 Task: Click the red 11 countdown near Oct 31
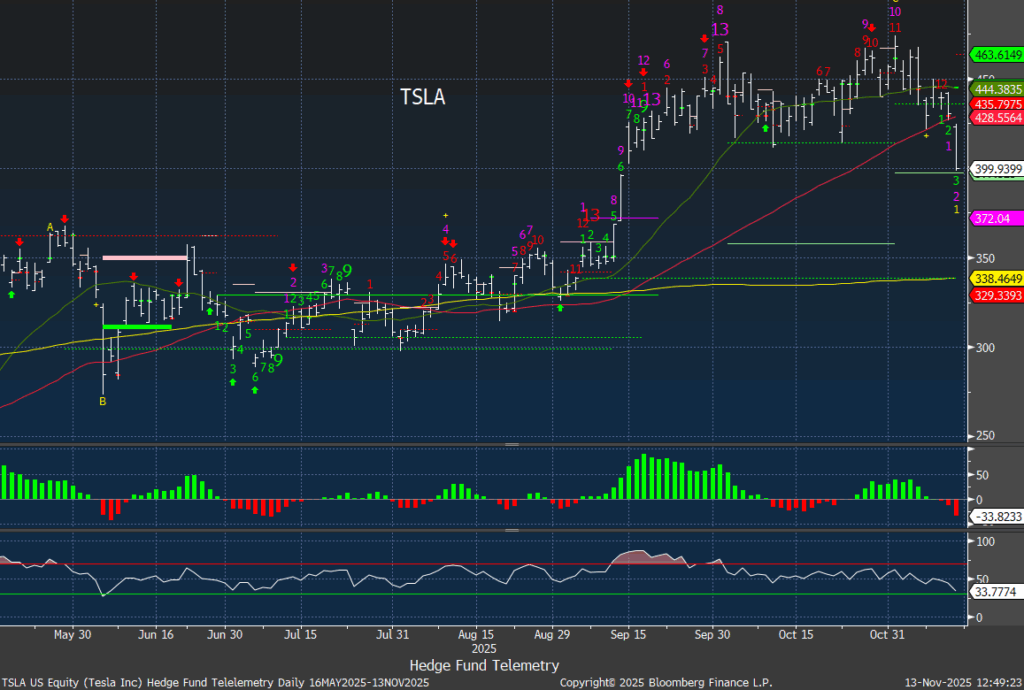tap(895, 27)
